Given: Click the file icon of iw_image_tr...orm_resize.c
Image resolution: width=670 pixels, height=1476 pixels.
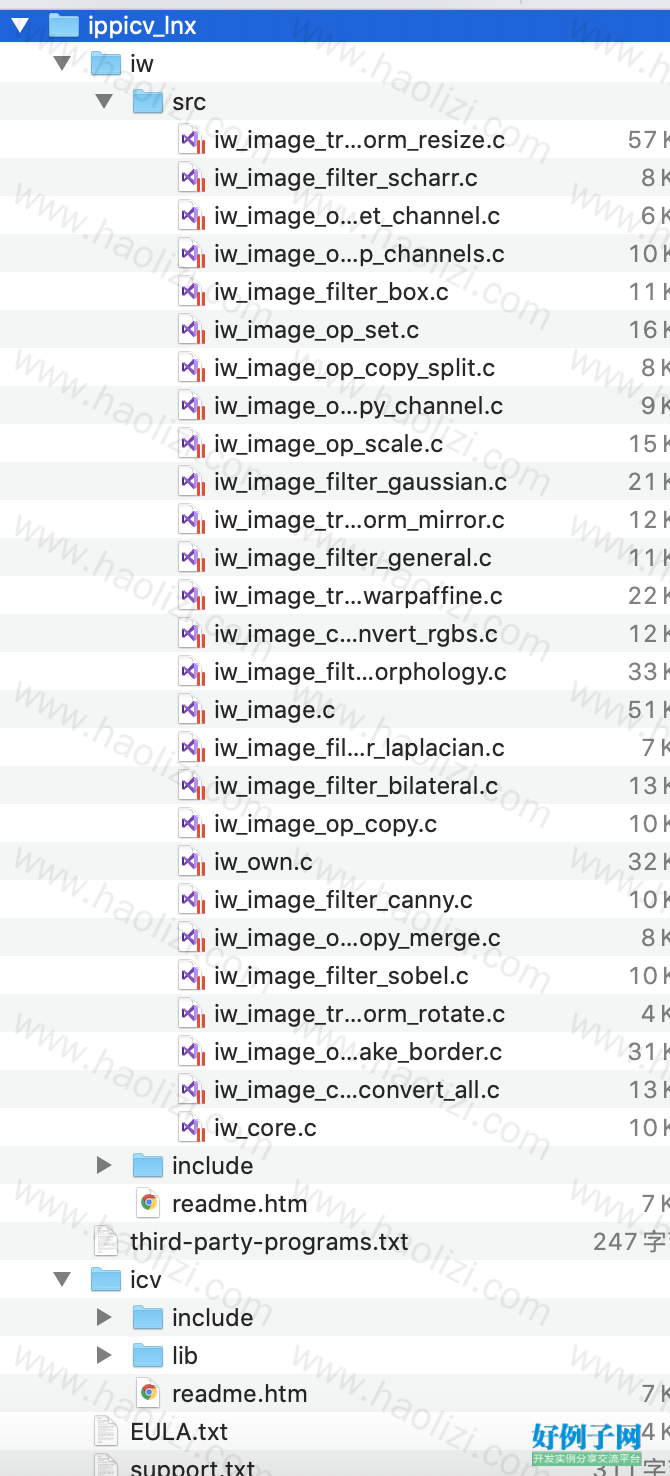Looking at the screenshot, I should [x=192, y=140].
